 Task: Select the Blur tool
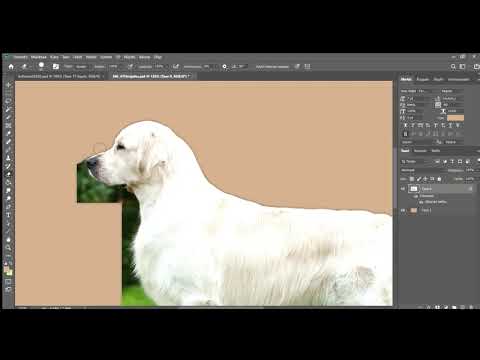(8, 190)
